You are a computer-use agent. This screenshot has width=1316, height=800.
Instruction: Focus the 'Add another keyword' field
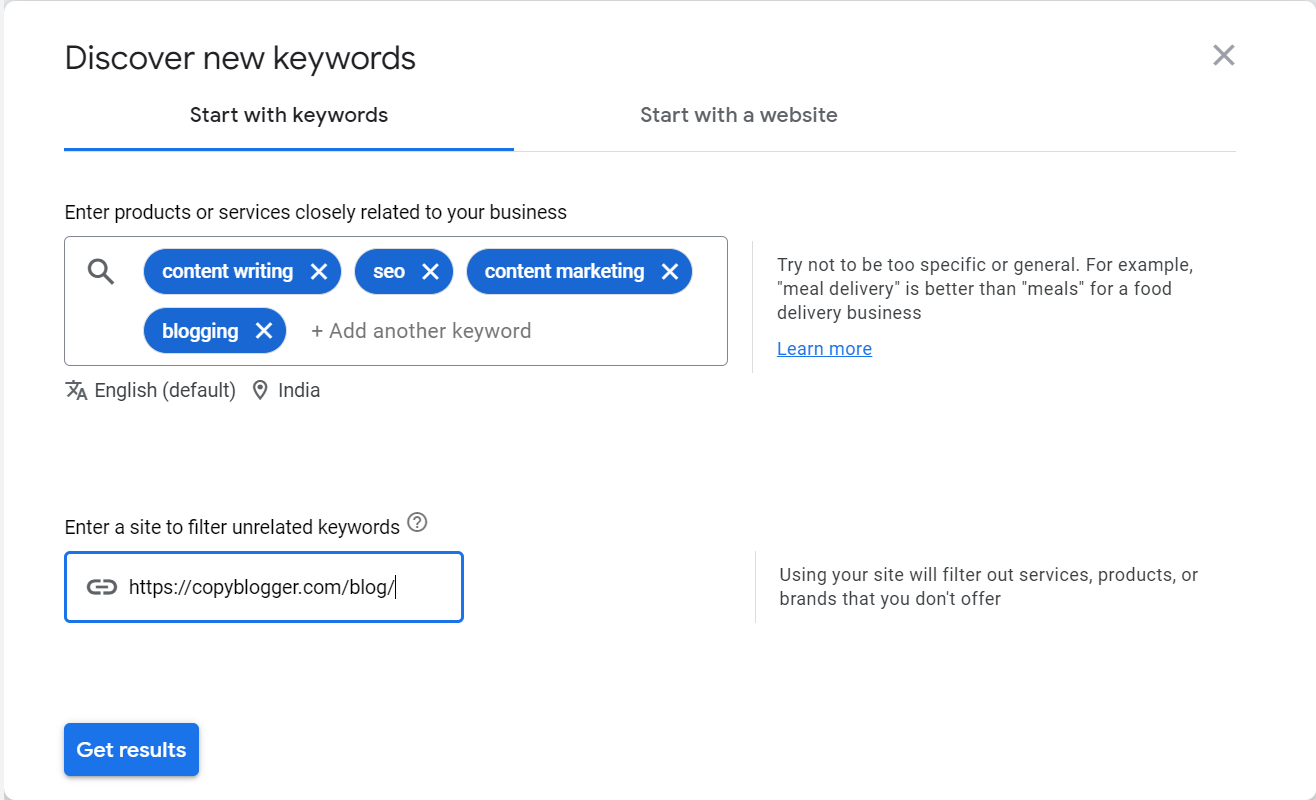click(421, 331)
